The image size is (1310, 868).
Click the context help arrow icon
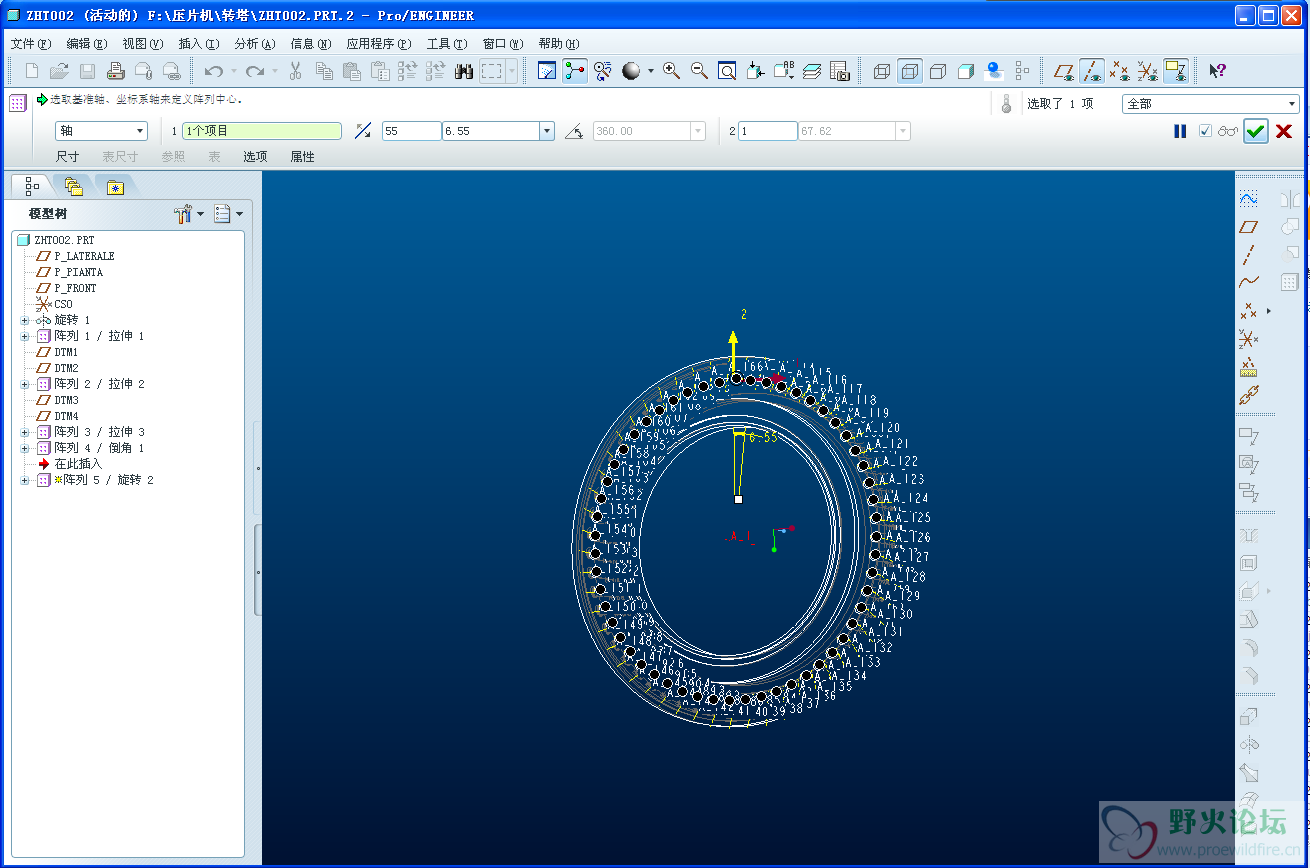point(1217,71)
